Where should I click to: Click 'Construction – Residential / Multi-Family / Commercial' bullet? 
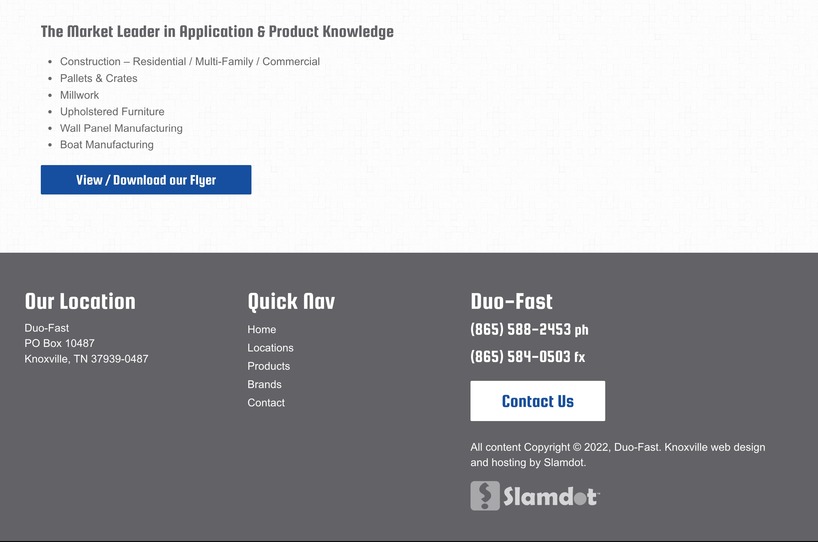190,62
